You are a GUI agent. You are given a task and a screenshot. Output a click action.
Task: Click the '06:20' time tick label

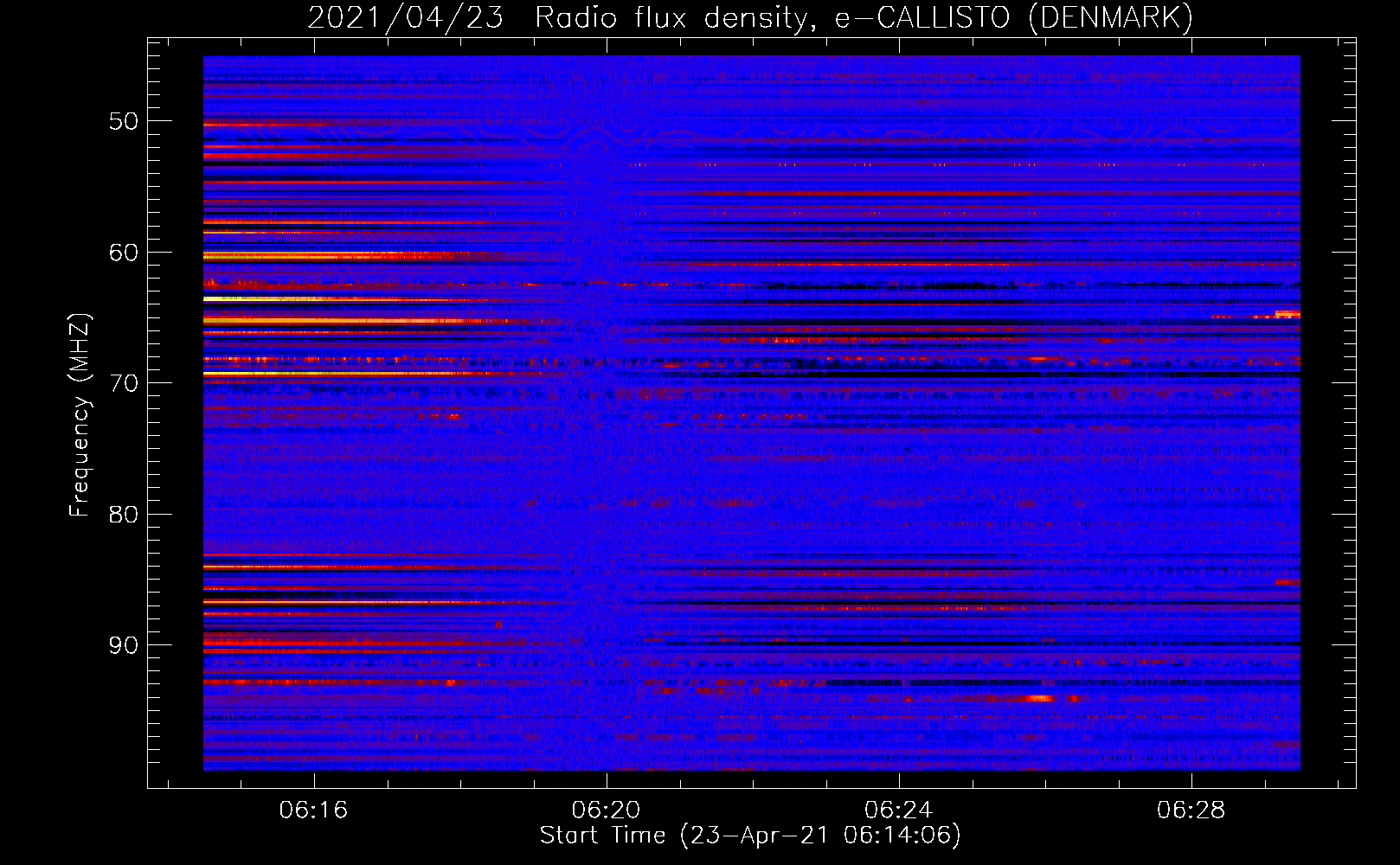(x=606, y=810)
